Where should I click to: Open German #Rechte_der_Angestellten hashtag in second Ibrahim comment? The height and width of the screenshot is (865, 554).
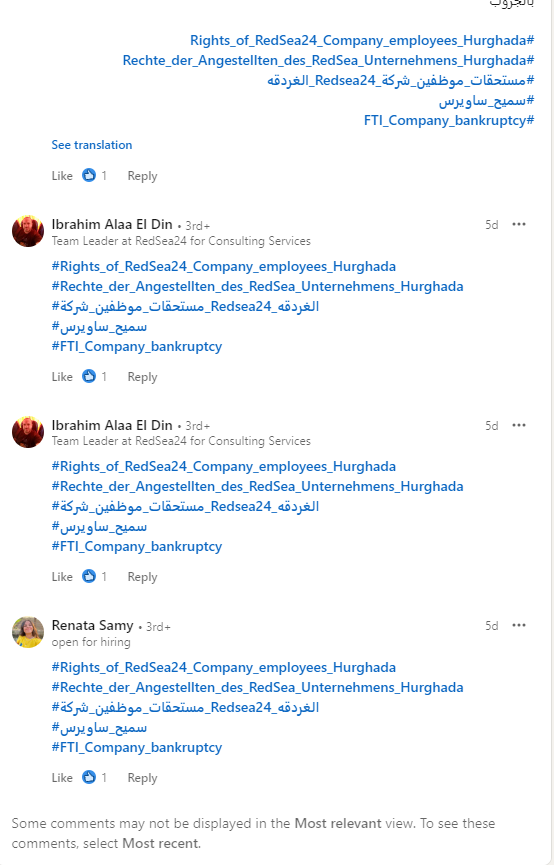click(x=257, y=487)
